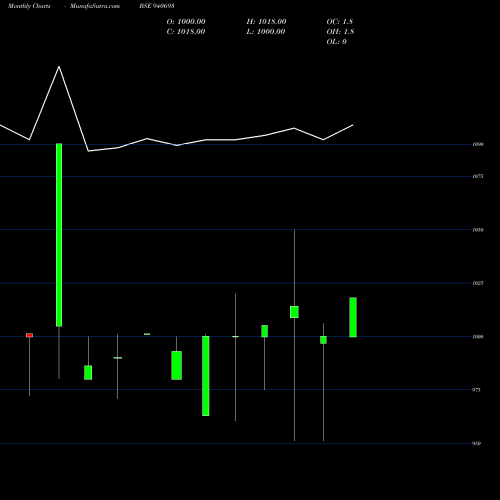The image size is (500, 500).
Task: Click the "Monthly Charts" title text
Action: (29, 6)
